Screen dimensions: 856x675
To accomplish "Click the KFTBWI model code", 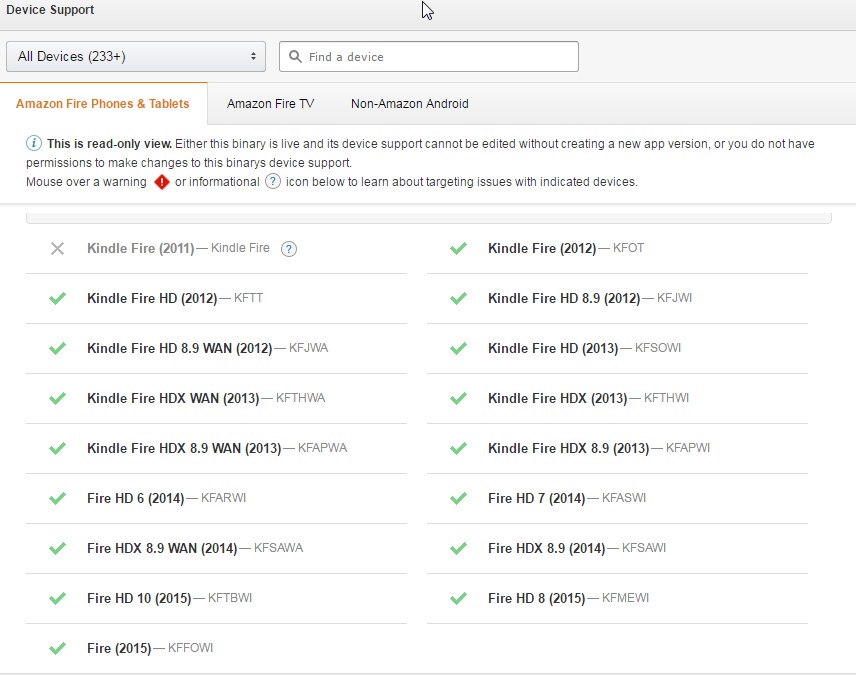I will (x=230, y=598).
